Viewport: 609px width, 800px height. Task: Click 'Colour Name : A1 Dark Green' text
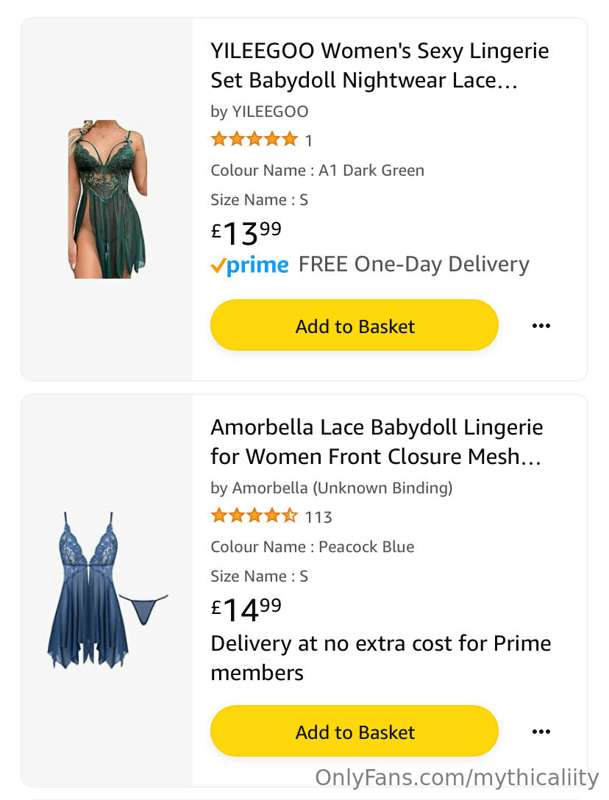317,170
